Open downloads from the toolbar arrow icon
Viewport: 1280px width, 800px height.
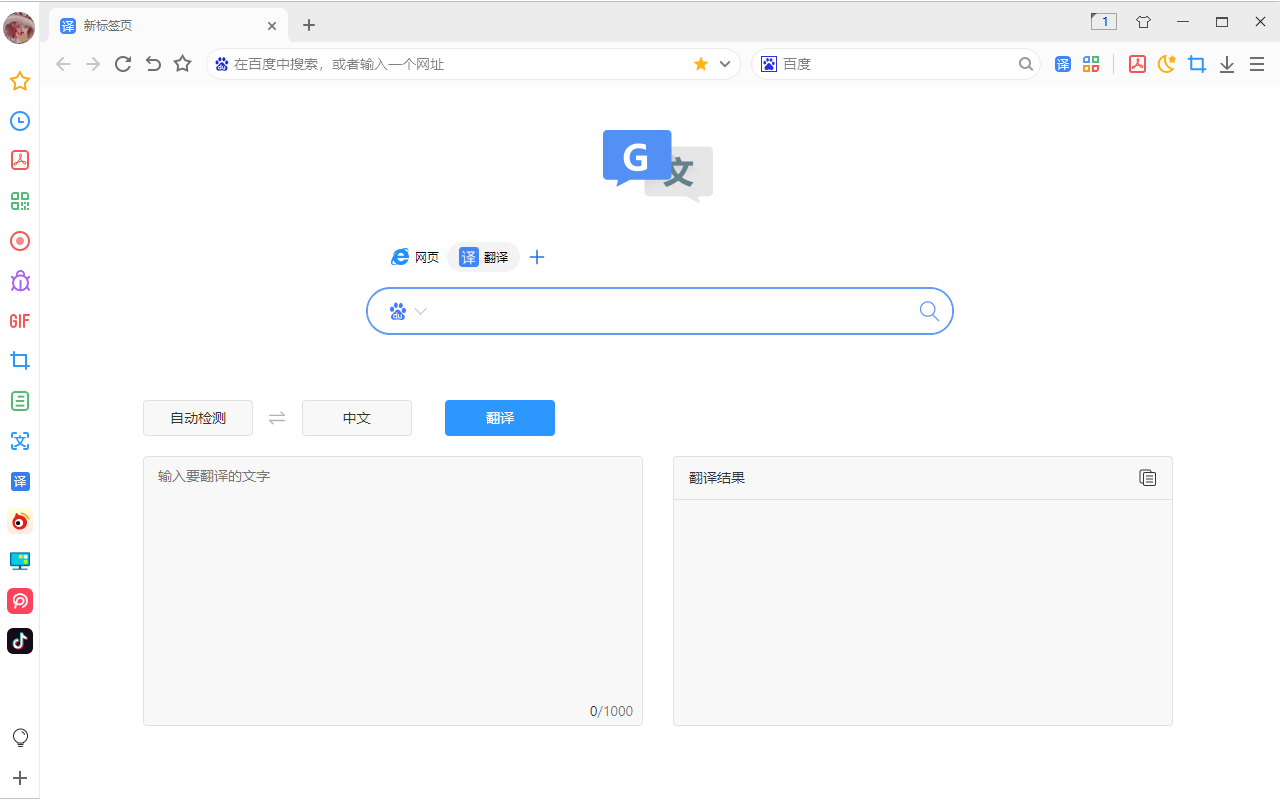click(x=1227, y=64)
